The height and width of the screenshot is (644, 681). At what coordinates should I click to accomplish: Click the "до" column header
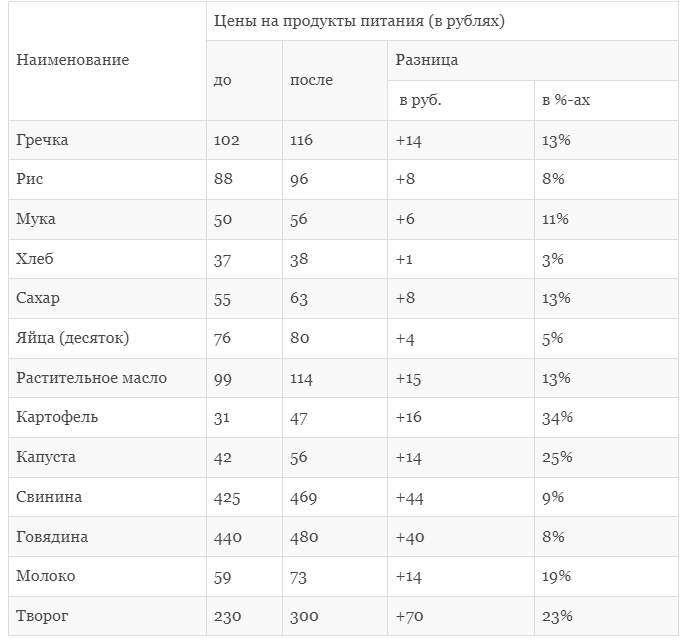(x=222, y=80)
